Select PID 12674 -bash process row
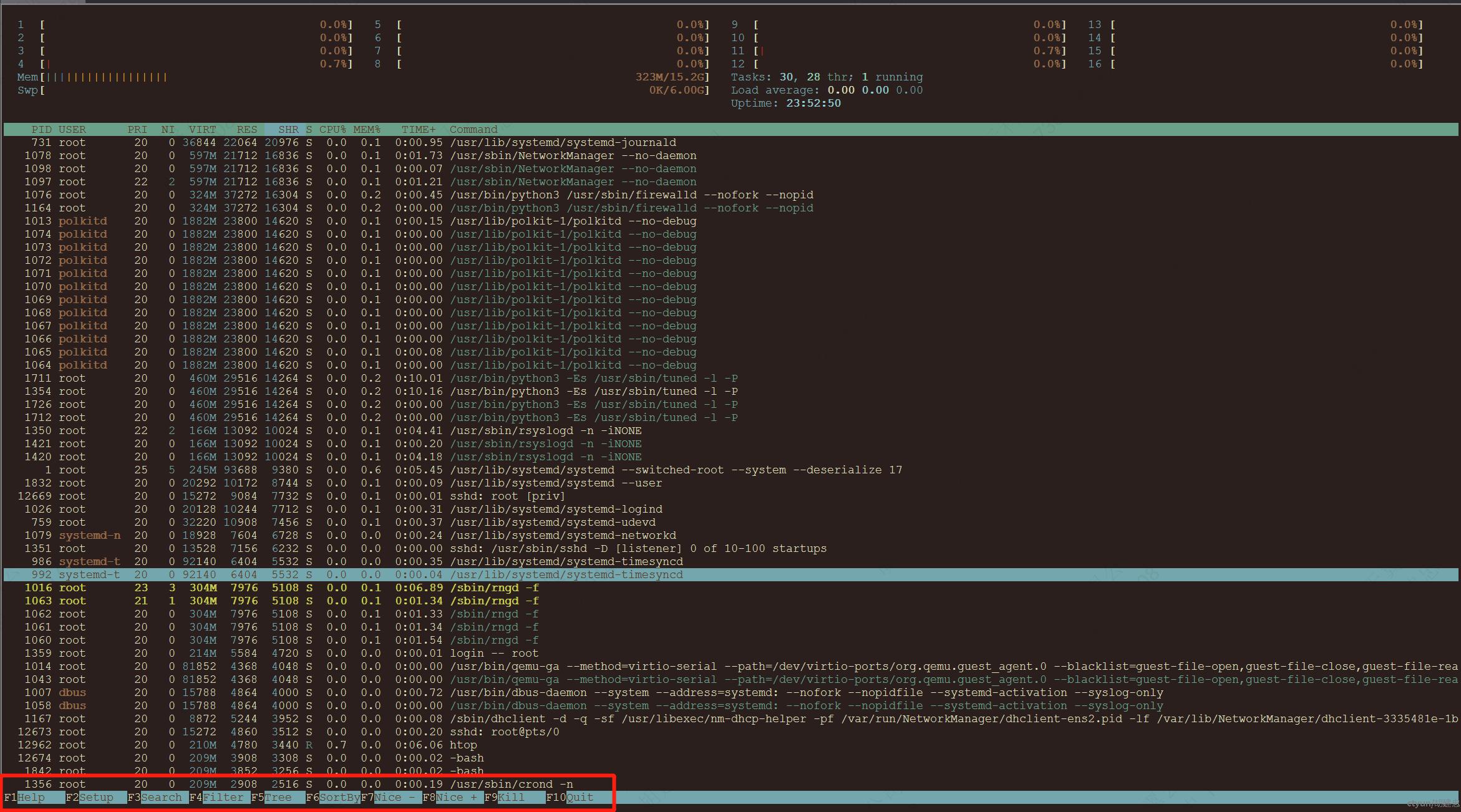The width and height of the screenshot is (1461, 812). pyautogui.click(x=730, y=758)
